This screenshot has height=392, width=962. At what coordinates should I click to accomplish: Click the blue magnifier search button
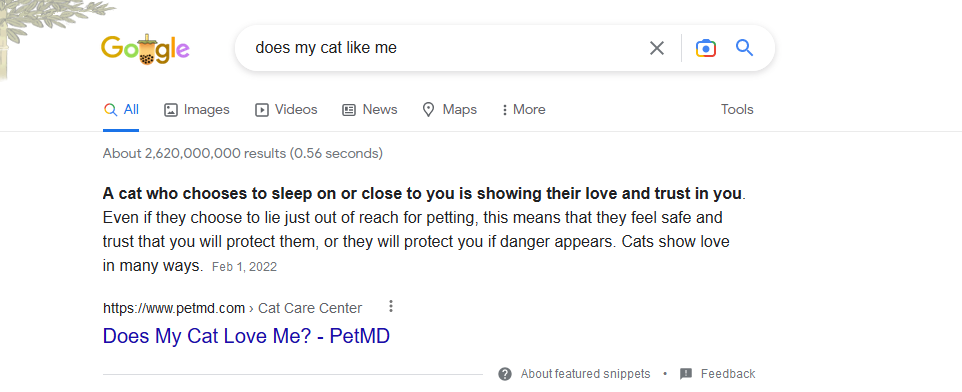[x=744, y=47]
